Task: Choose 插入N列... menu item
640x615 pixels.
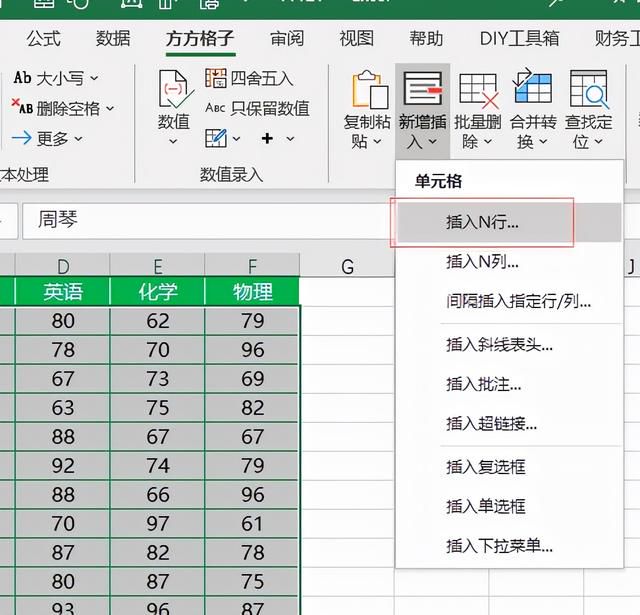Action: click(509, 262)
